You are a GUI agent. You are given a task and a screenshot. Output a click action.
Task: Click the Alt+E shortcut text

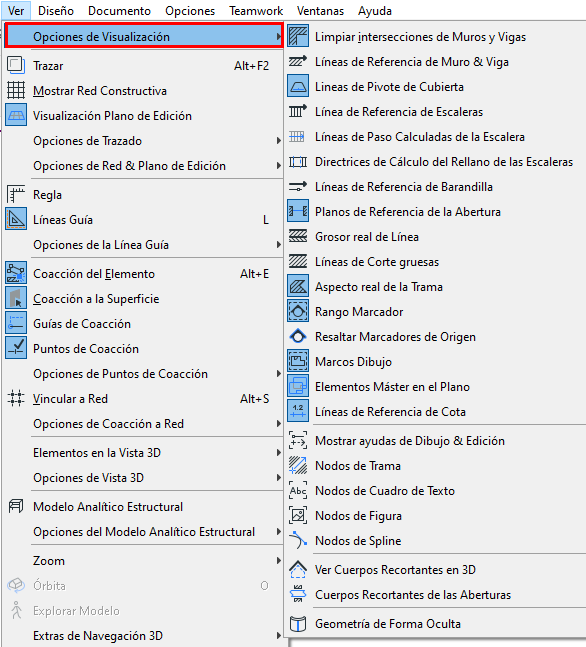click(x=255, y=274)
